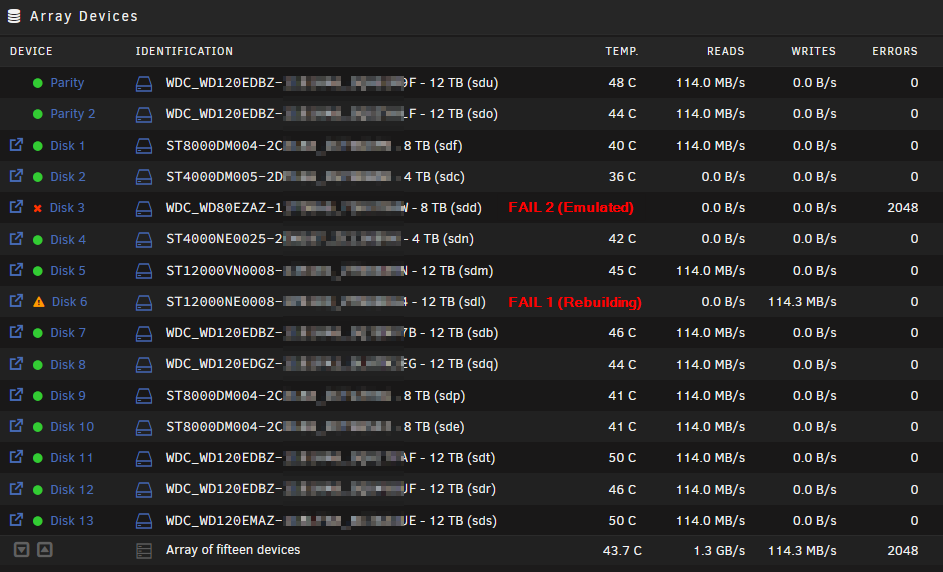Open Disk 3 file browser icon

[16, 207]
